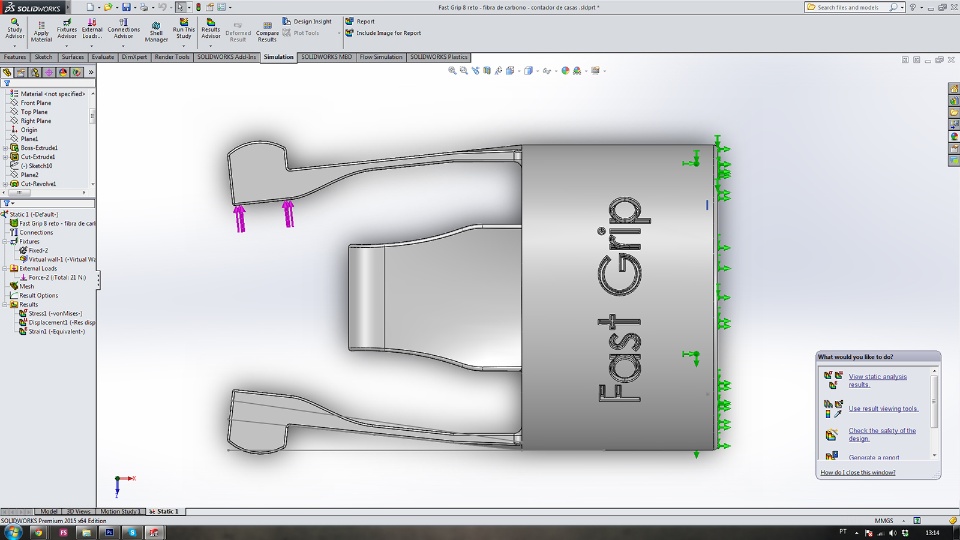Click Windows Start button
This screenshot has width=960, height=540.
pyautogui.click(x=12, y=532)
